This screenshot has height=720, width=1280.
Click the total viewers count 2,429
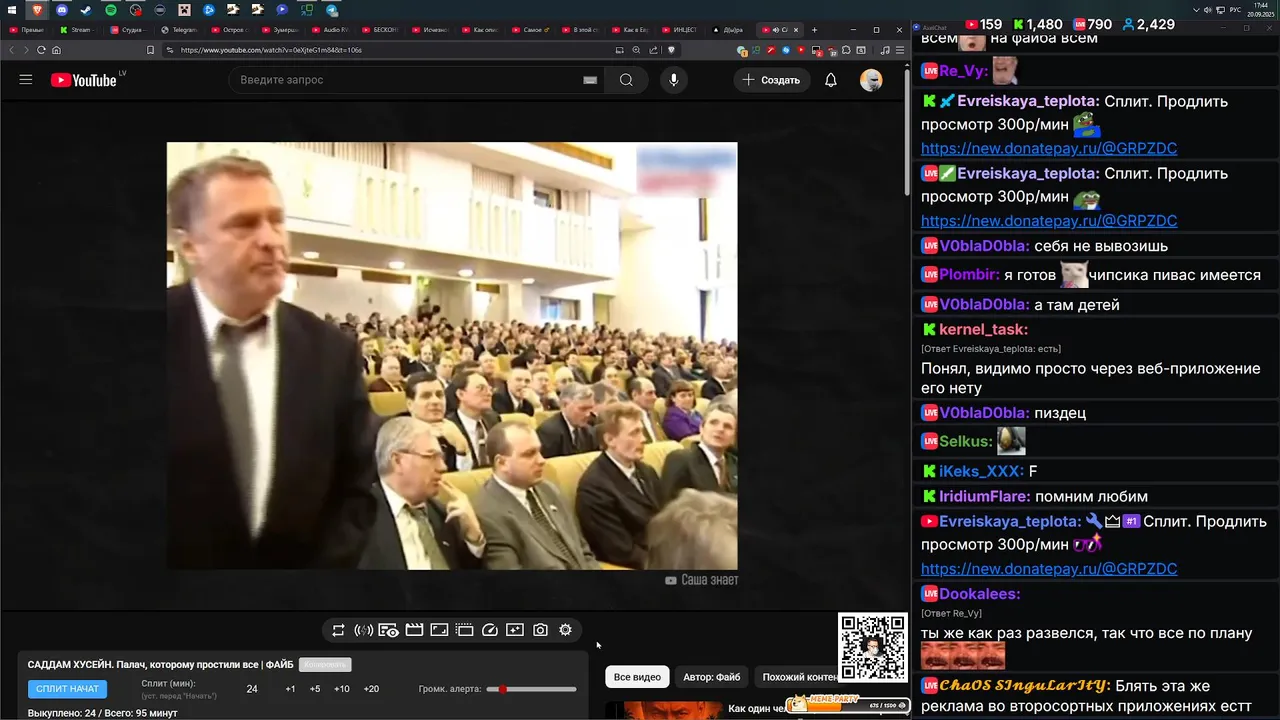[1148, 24]
